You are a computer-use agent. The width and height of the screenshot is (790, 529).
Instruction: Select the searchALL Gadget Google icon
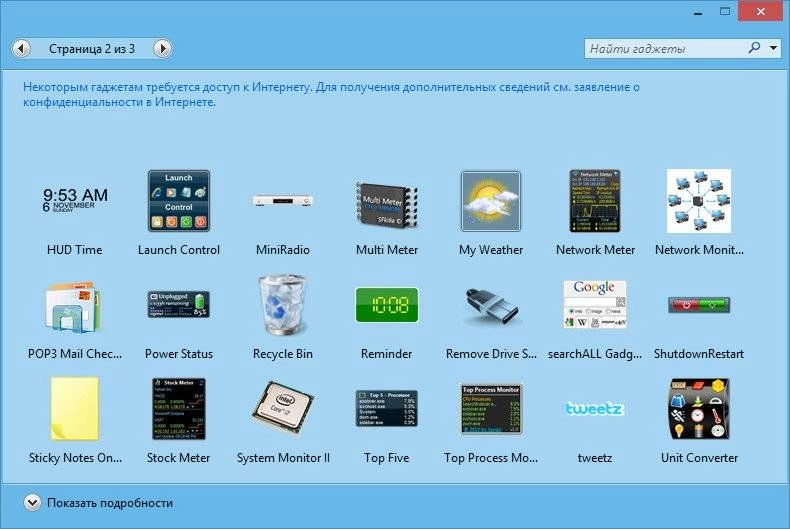tap(595, 304)
